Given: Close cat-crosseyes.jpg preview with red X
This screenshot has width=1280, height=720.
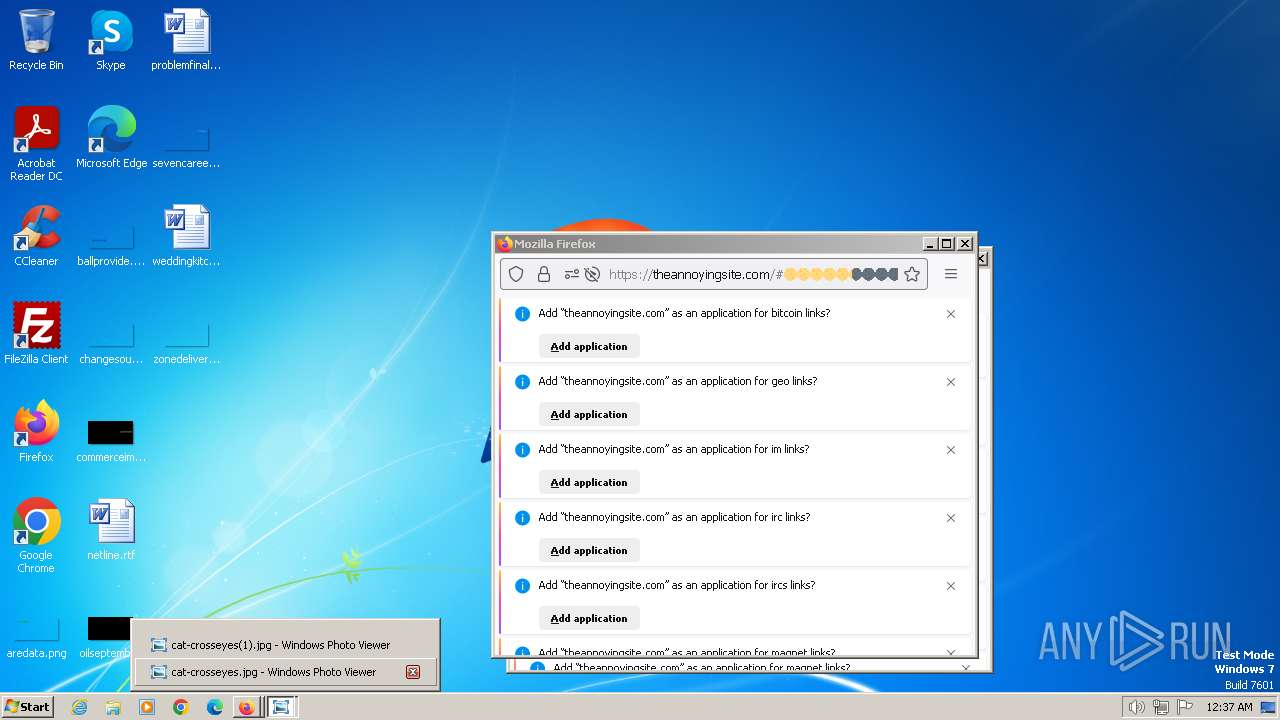Looking at the screenshot, I should coord(412,672).
